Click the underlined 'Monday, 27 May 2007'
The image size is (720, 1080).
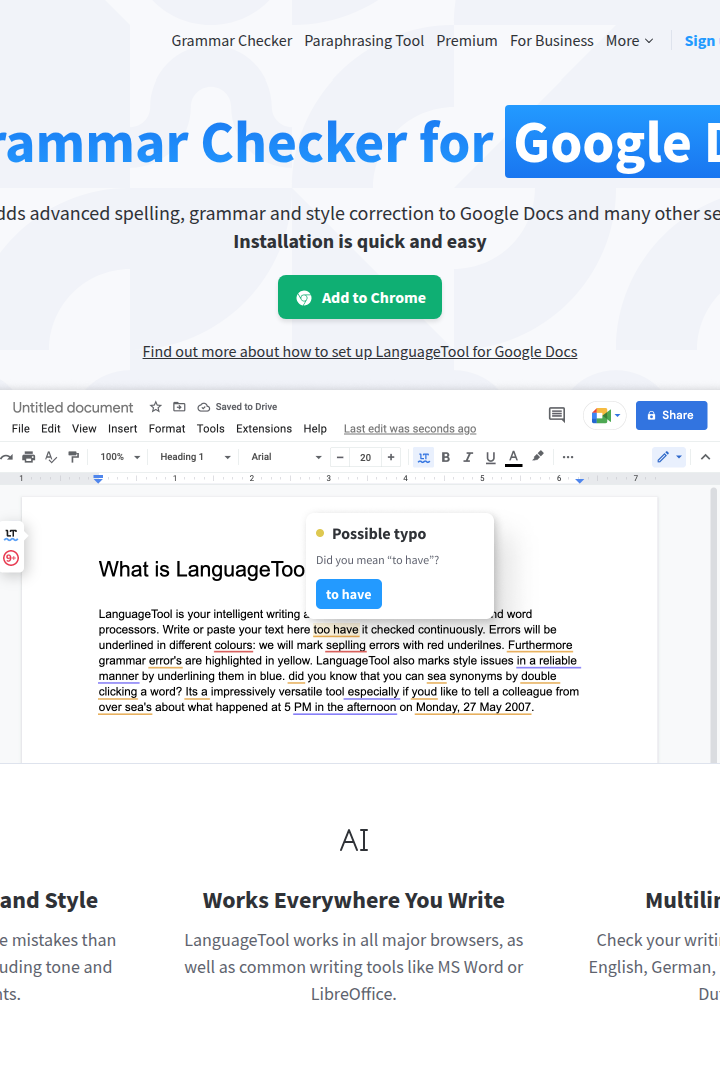[x=473, y=707]
